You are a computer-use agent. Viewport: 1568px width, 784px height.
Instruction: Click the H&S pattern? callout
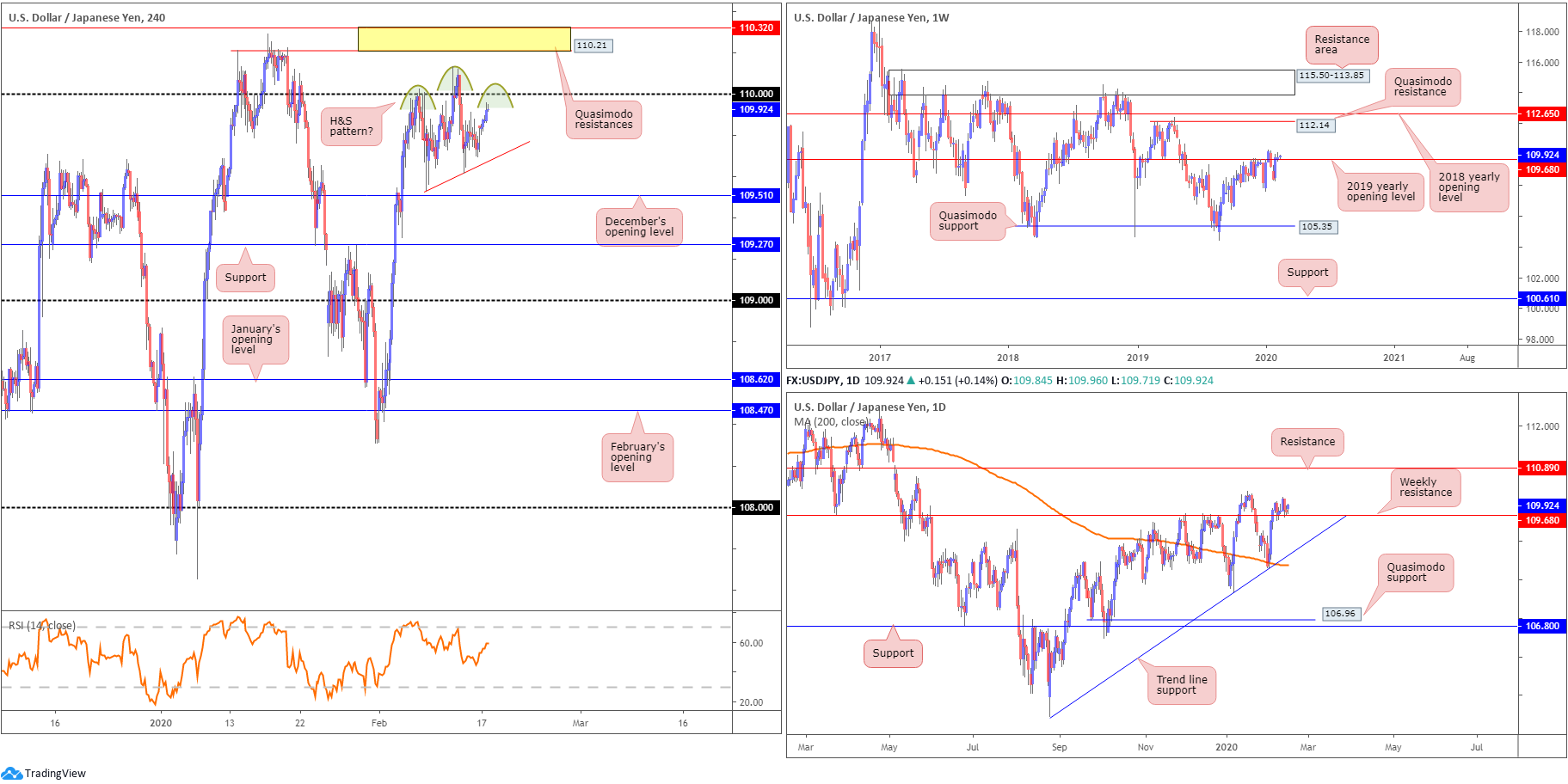352,126
